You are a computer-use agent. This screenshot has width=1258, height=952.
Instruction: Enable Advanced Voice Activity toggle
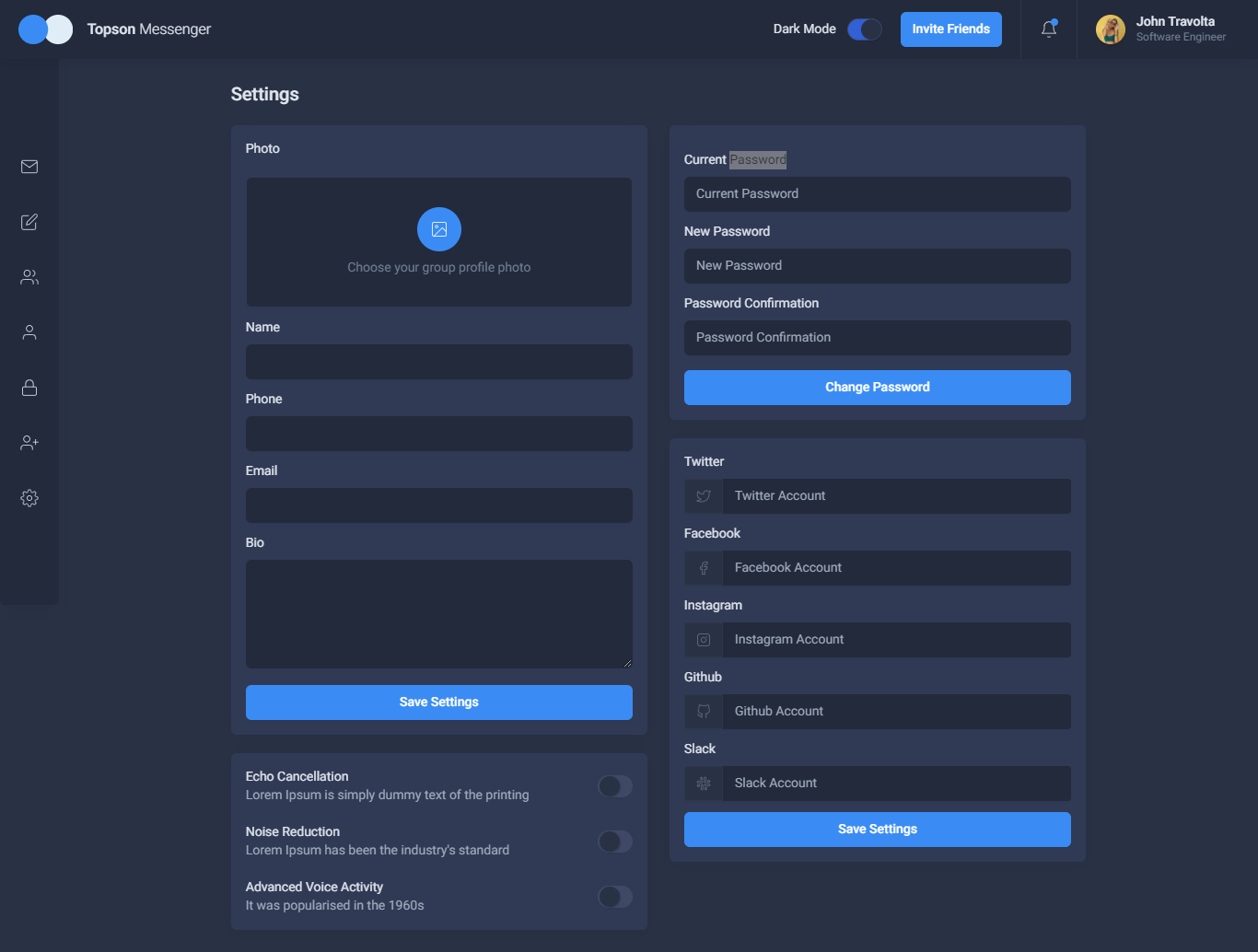tap(614, 897)
